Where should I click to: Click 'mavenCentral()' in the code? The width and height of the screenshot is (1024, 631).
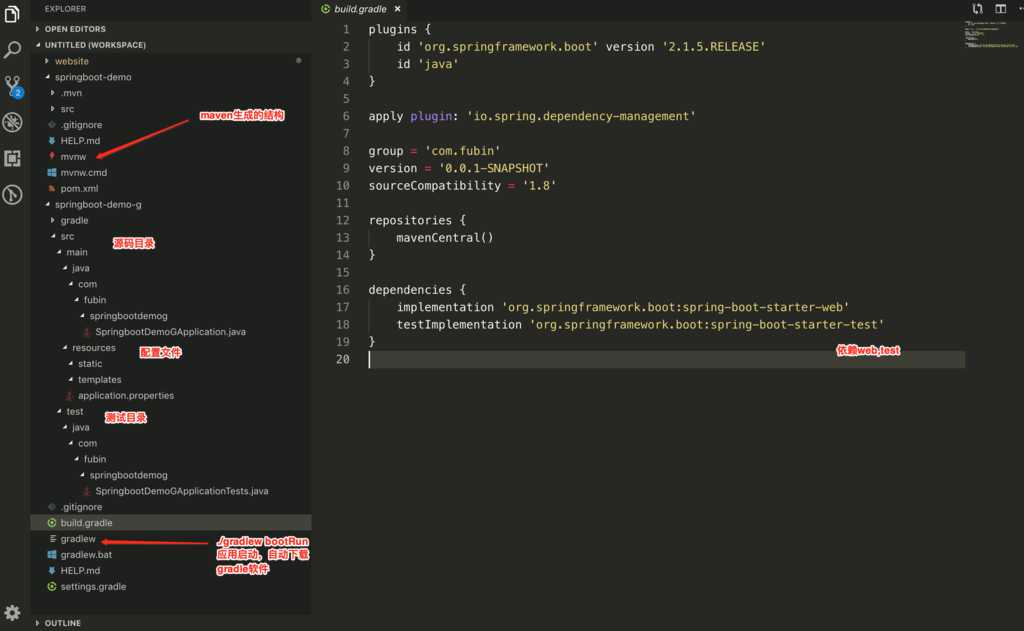click(445, 238)
